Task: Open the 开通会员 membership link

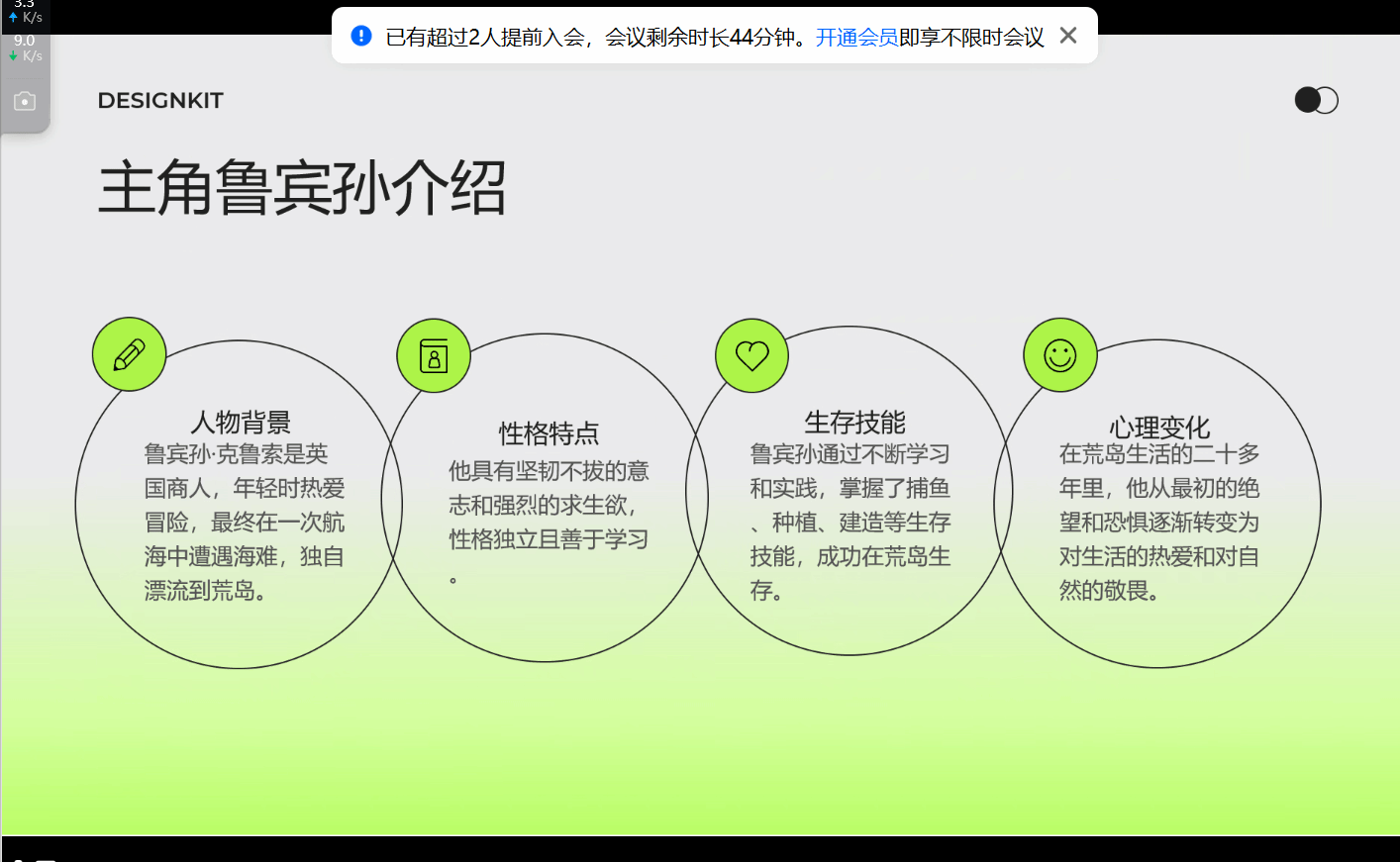Action: (856, 38)
